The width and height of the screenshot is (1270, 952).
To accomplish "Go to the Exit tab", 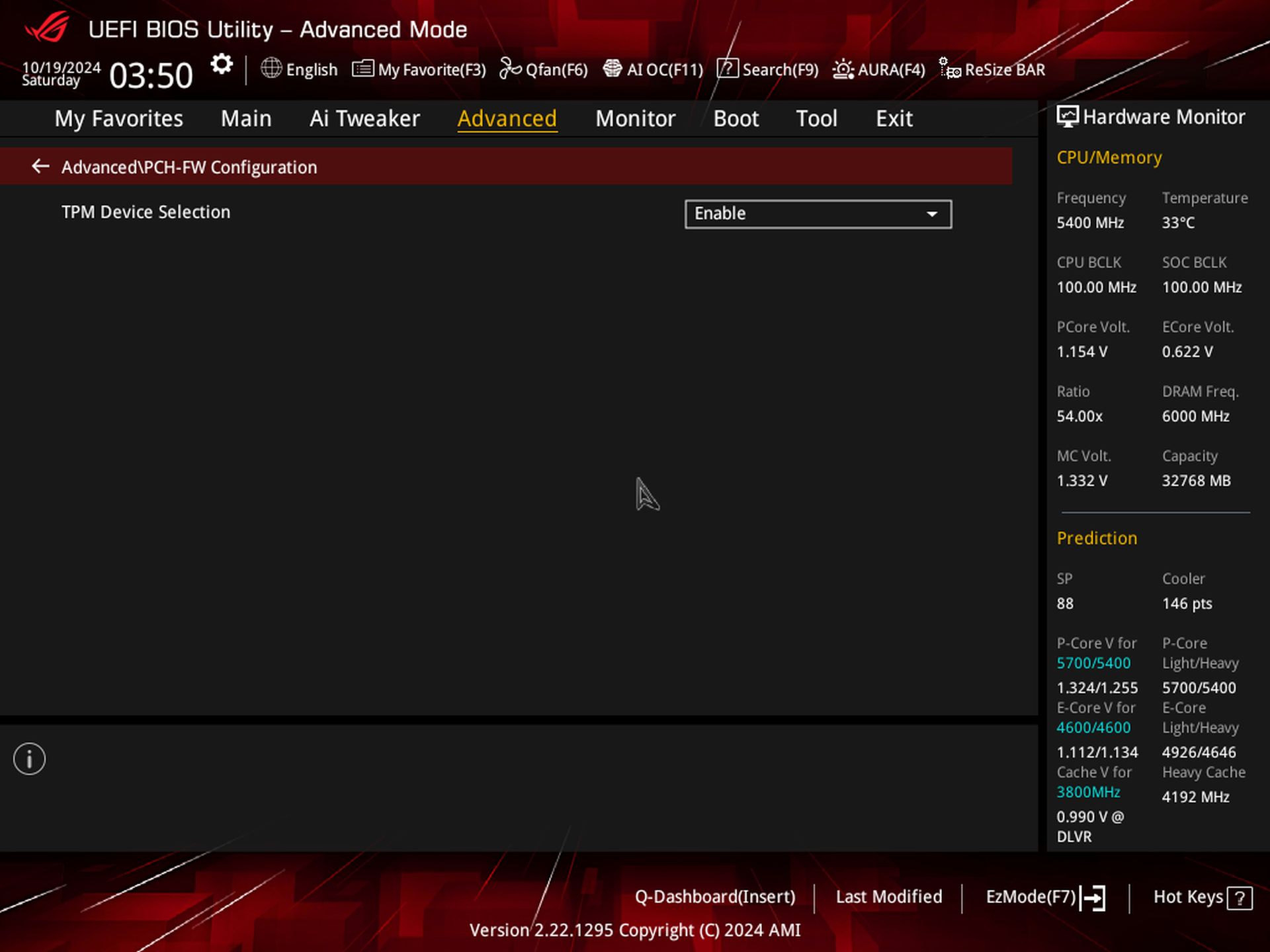I will [894, 119].
